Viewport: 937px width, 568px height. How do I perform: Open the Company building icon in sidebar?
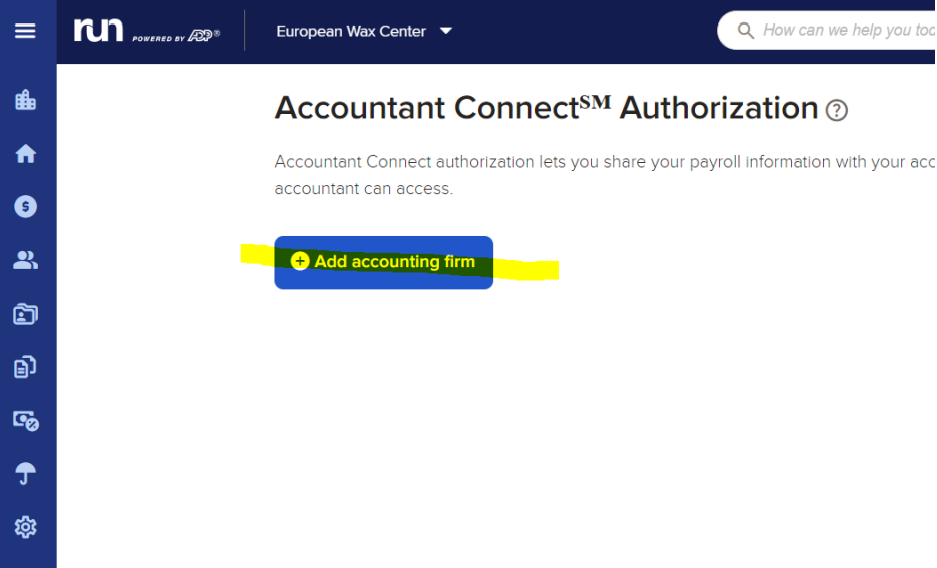25,100
